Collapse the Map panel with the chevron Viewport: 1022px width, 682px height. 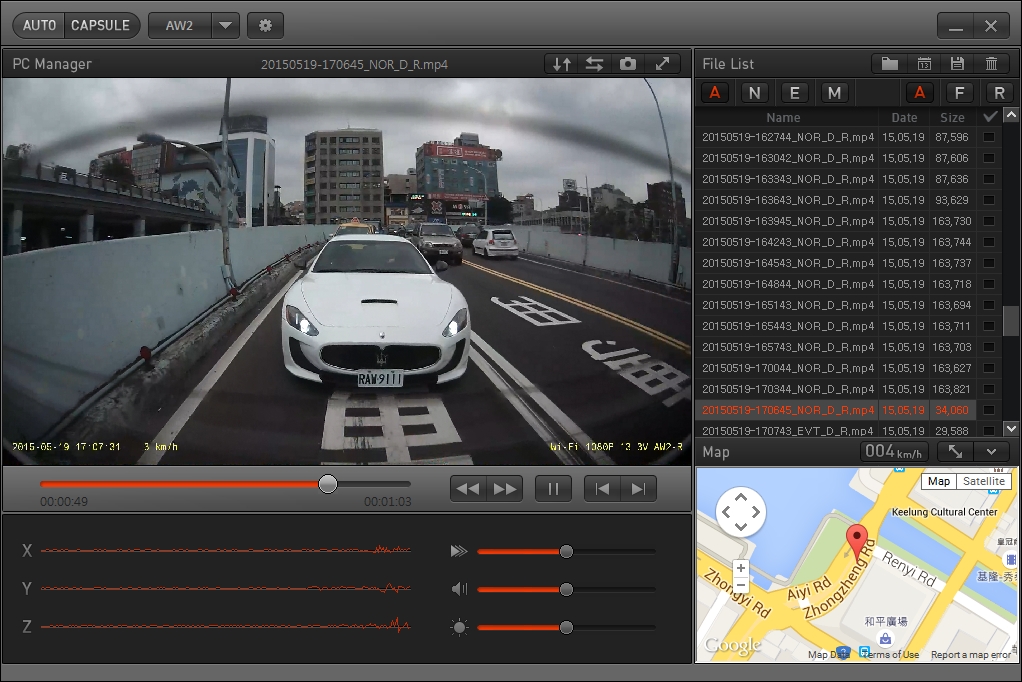(991, 451)
